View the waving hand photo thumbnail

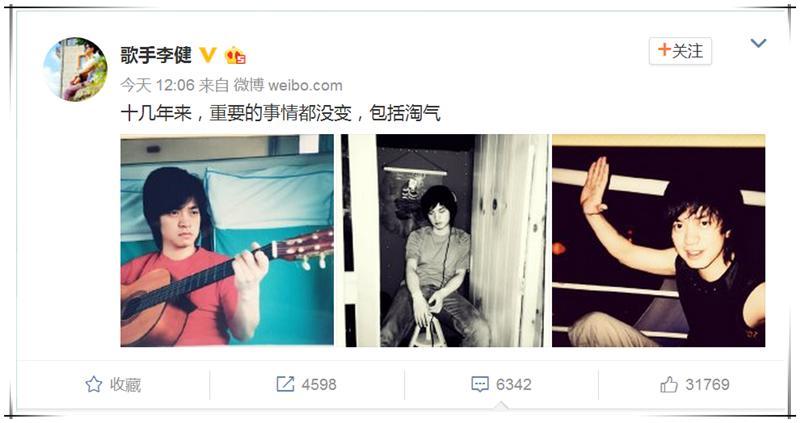coord(659,240)
